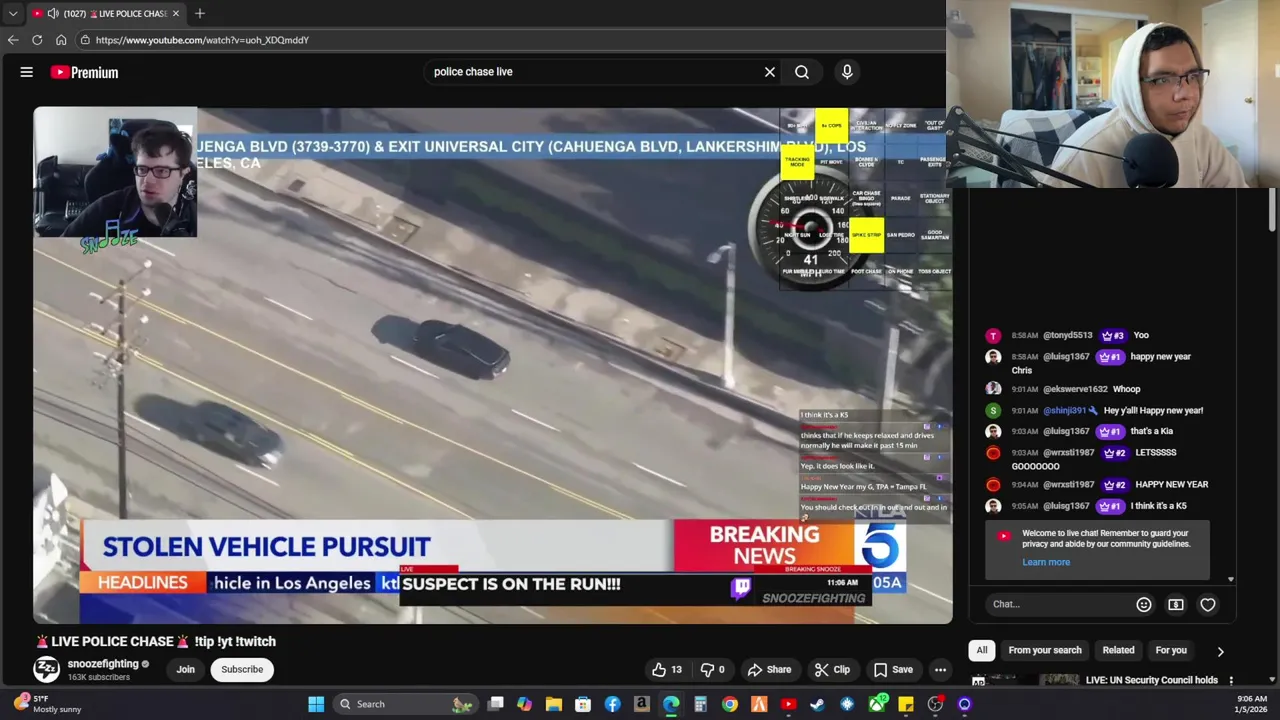Open the red YouTube taskbar icon
This screenshot has width=1280, height=720.
tap(788, 704)
